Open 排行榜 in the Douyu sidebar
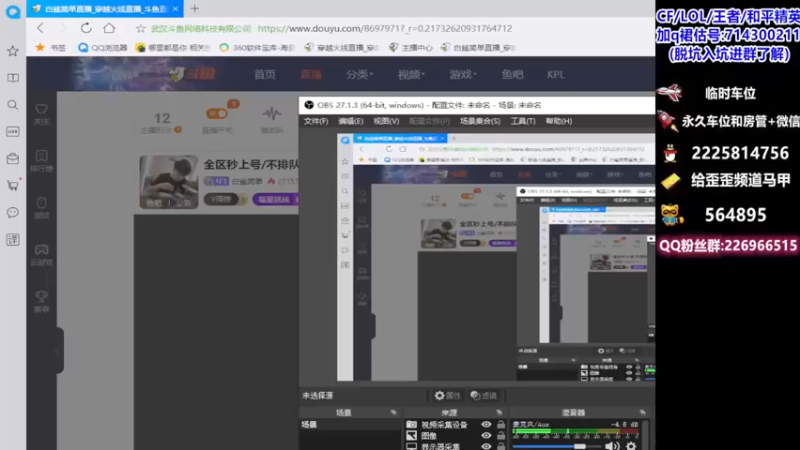The height and width of the screenshot is (450, 800). click(41, 161)
